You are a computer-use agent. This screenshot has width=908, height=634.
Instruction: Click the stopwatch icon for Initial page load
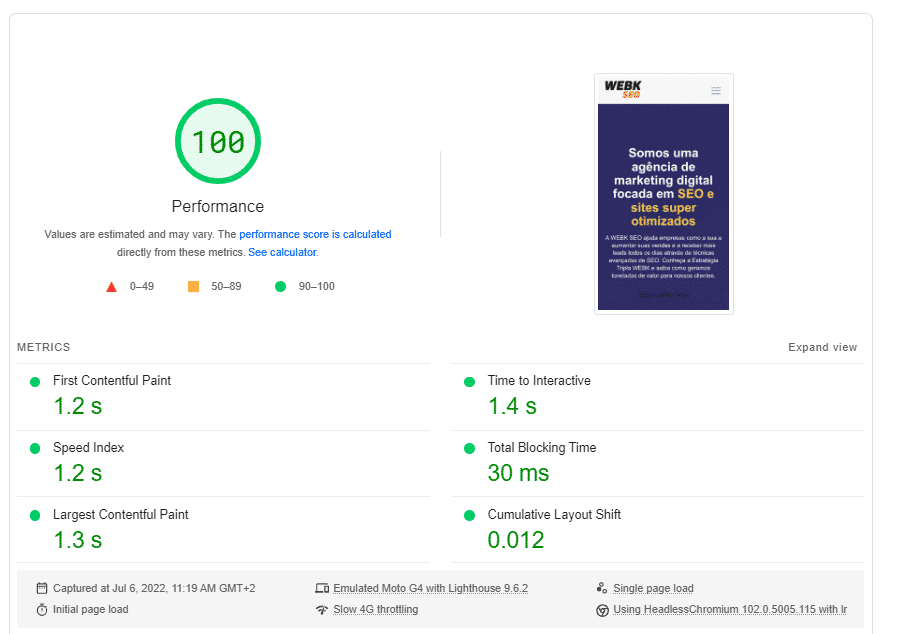point(41,609)
